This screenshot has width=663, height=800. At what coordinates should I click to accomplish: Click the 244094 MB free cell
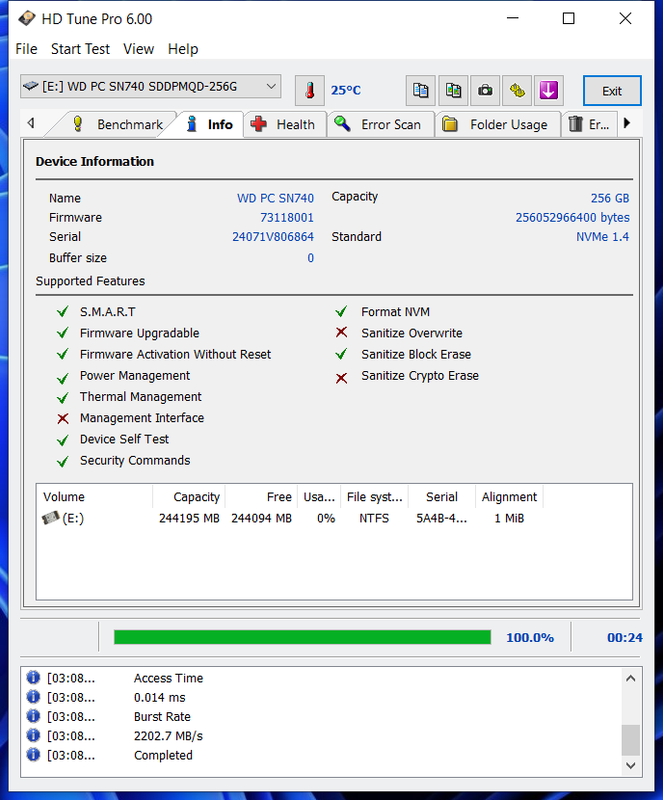coord(261,518)
